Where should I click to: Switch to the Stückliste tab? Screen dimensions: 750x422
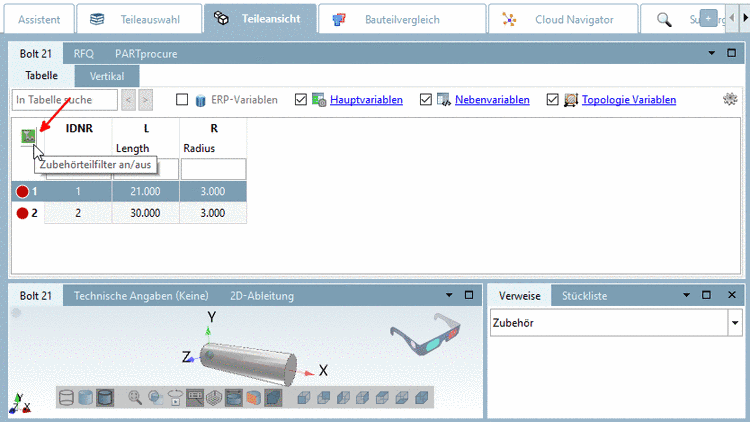[x=585, y=296]
